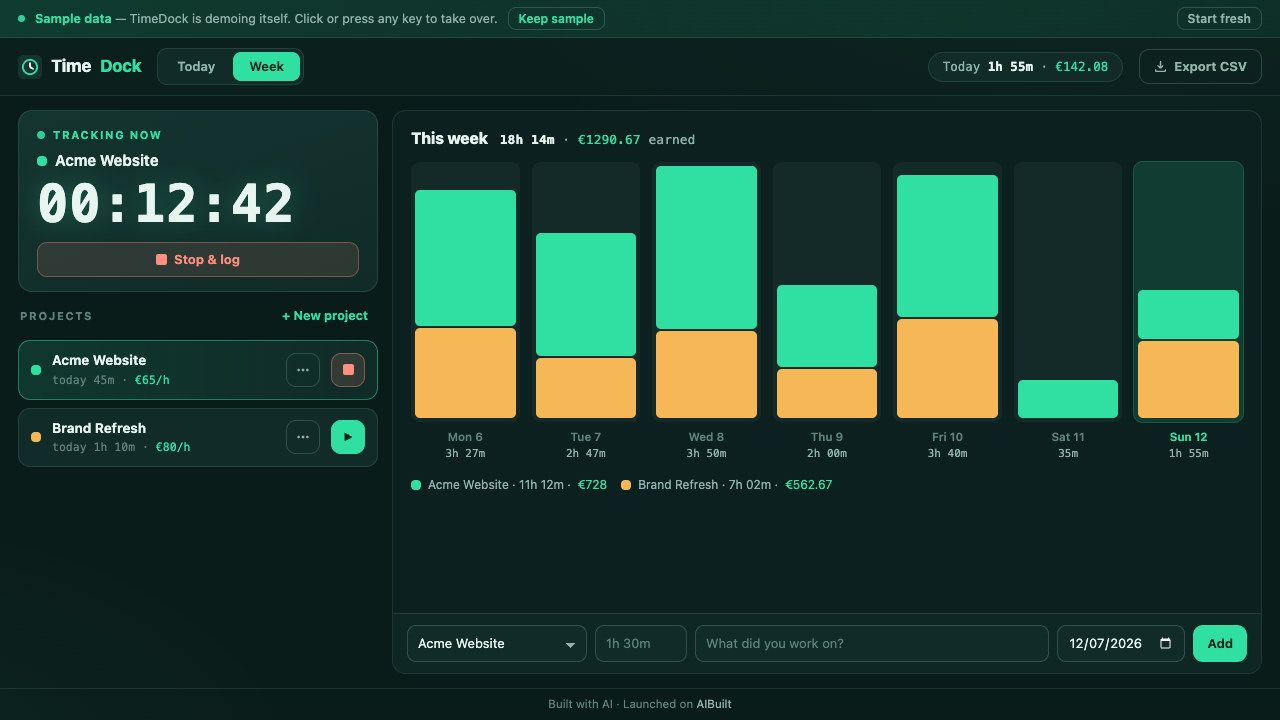Image resolution: width=1280 pixels, height=720 pixels.
Task: Start the Brand Refresh timer with the play icon
Action: pyautogui.click(x=348, y=437)
